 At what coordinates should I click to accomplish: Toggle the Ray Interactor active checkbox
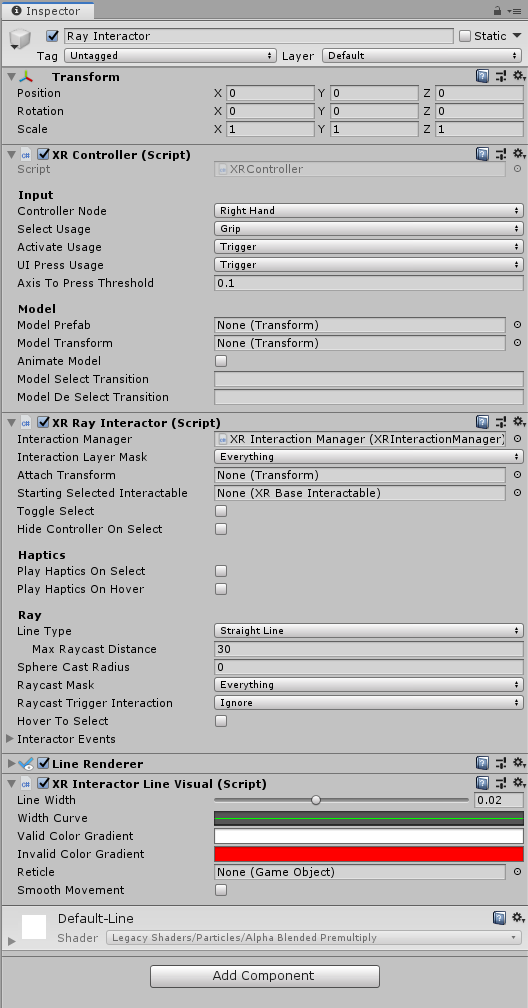tap(53, 36)
